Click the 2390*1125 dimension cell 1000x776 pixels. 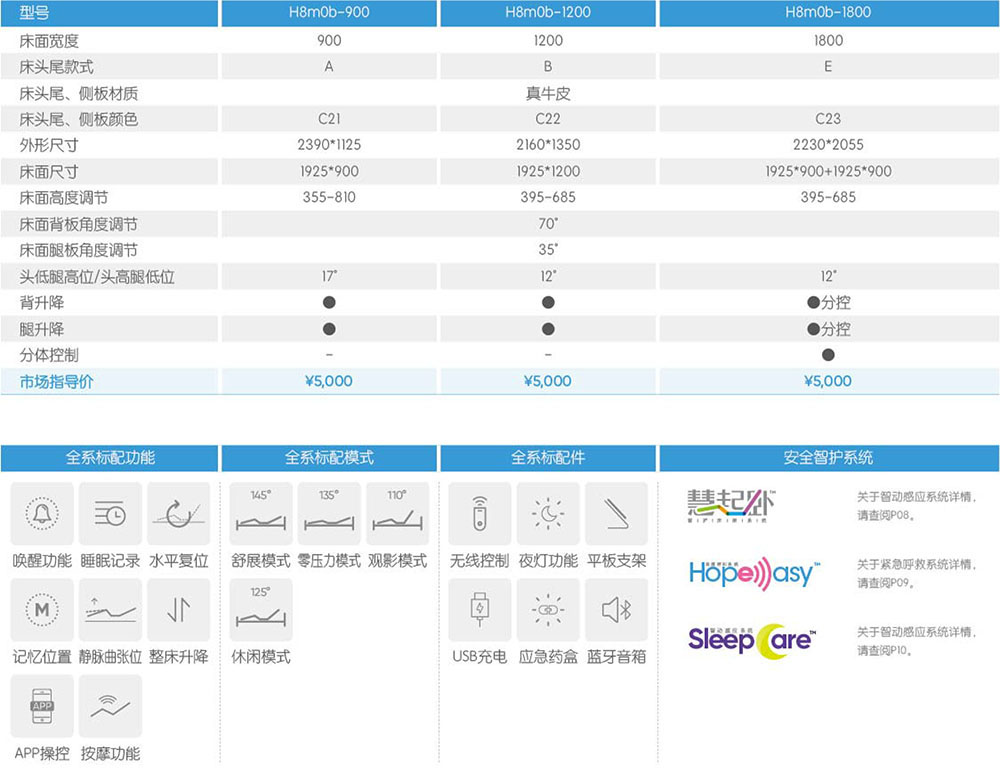coord(329,145)
